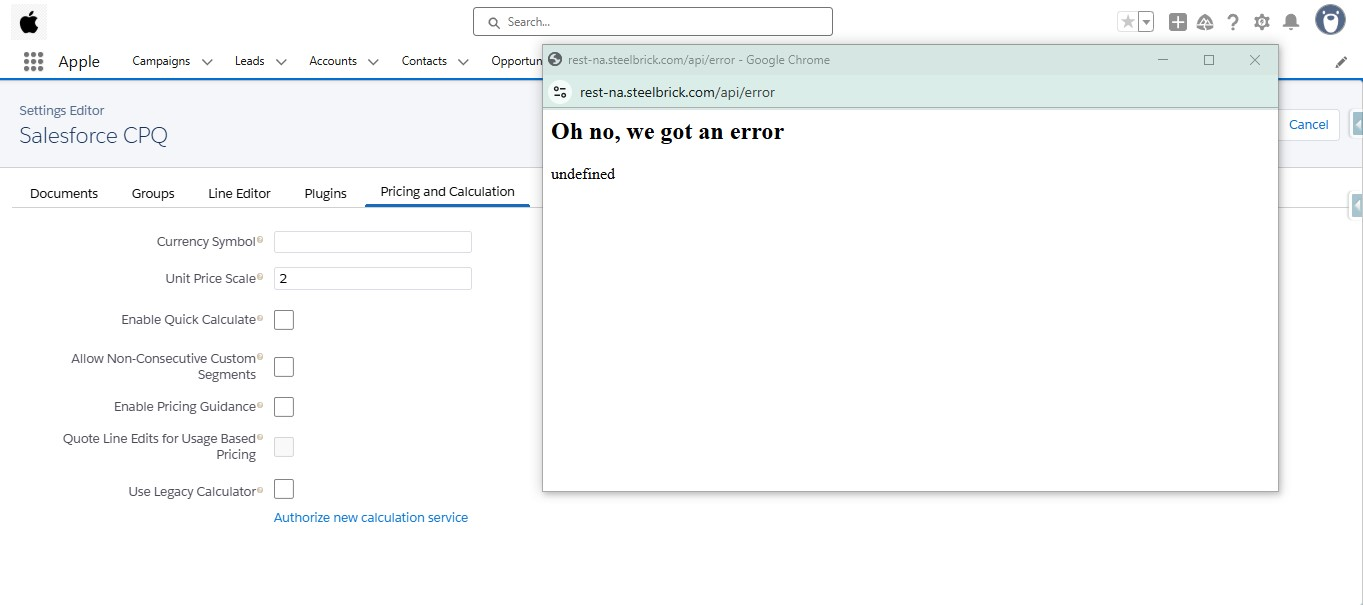Click the pencil edit navigation icon

(1341, 62)
